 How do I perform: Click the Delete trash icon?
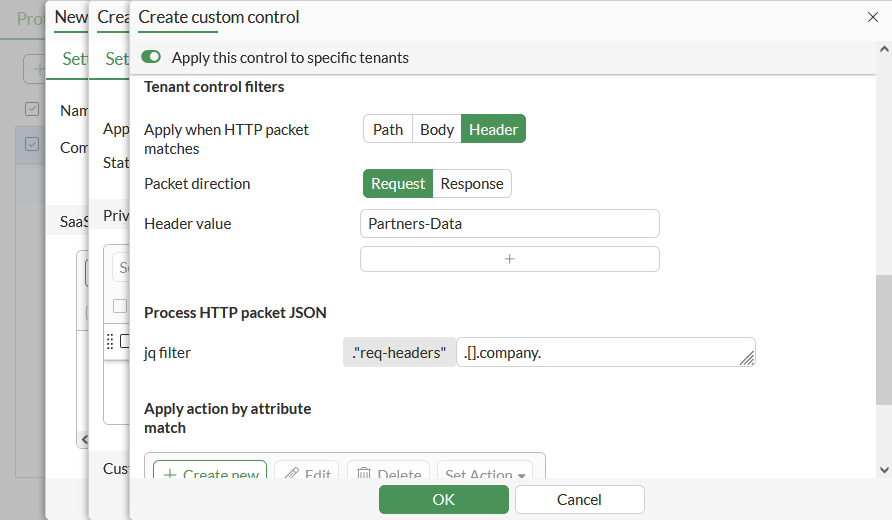click(x=365, y=475)
